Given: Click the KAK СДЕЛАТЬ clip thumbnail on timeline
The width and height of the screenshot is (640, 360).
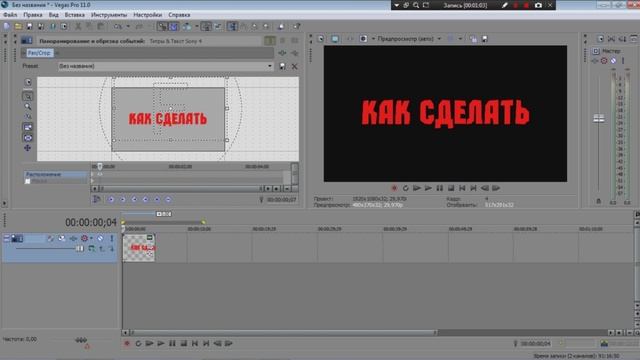Looking at the screenshot, I should point(139,248).
